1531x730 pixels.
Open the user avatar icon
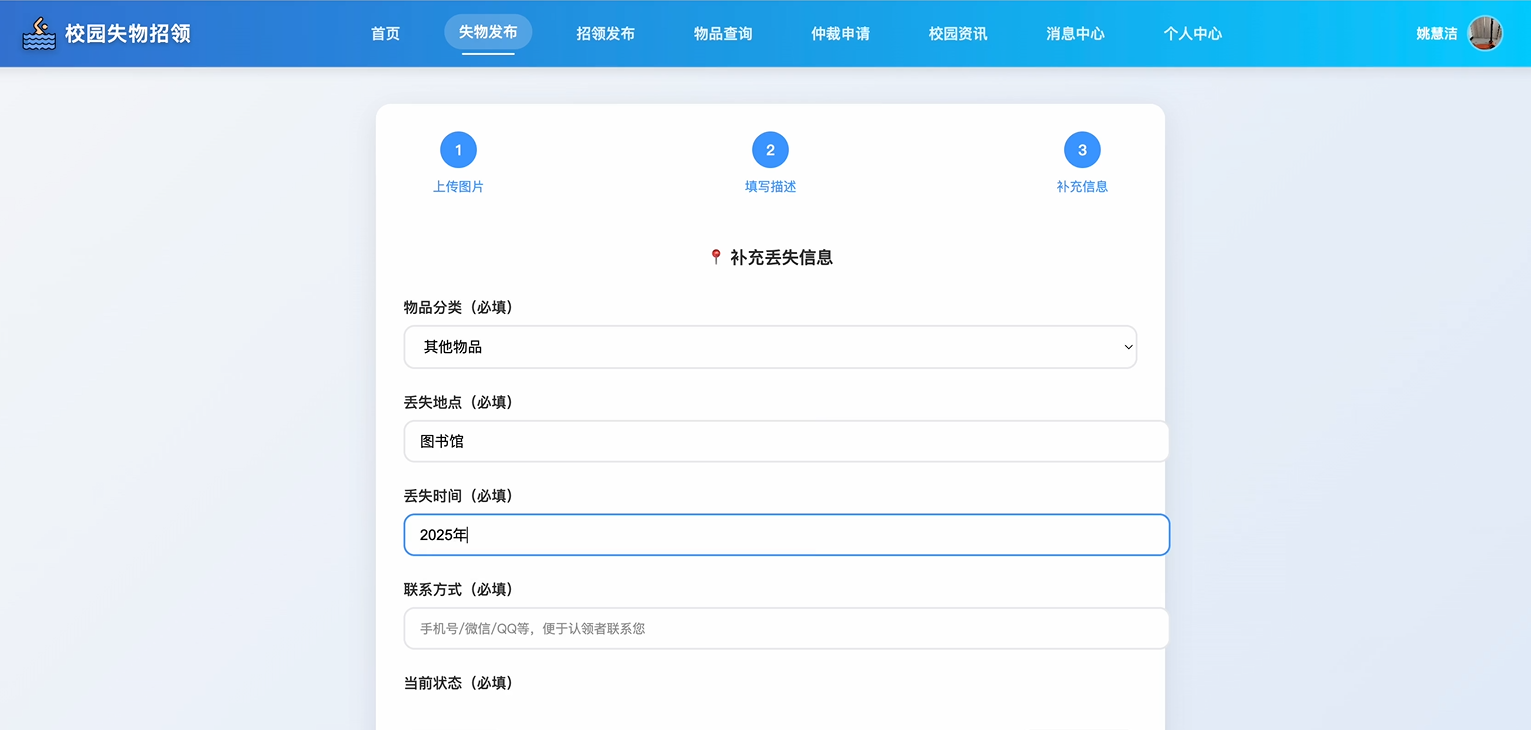(1484, 33)
